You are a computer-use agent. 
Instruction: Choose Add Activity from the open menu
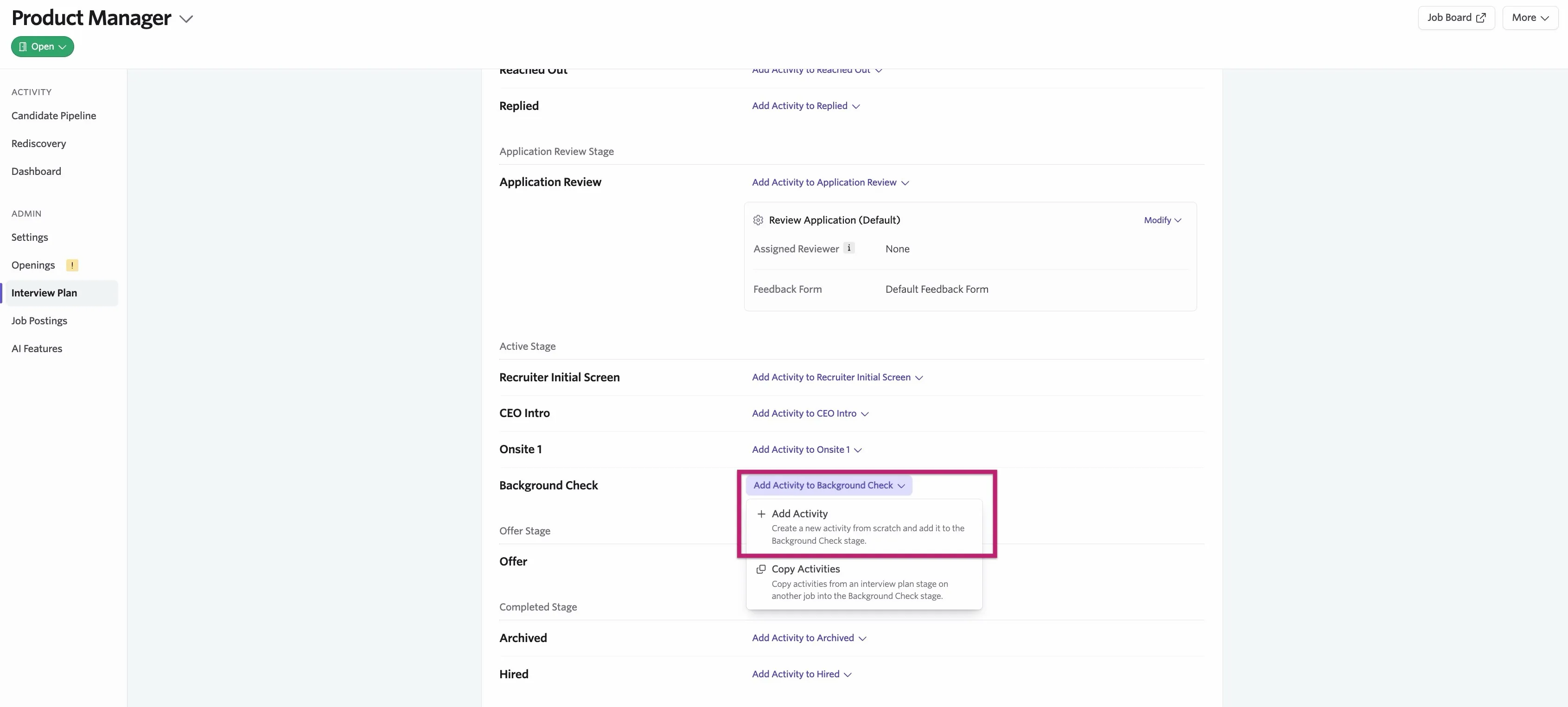[864, 527]
